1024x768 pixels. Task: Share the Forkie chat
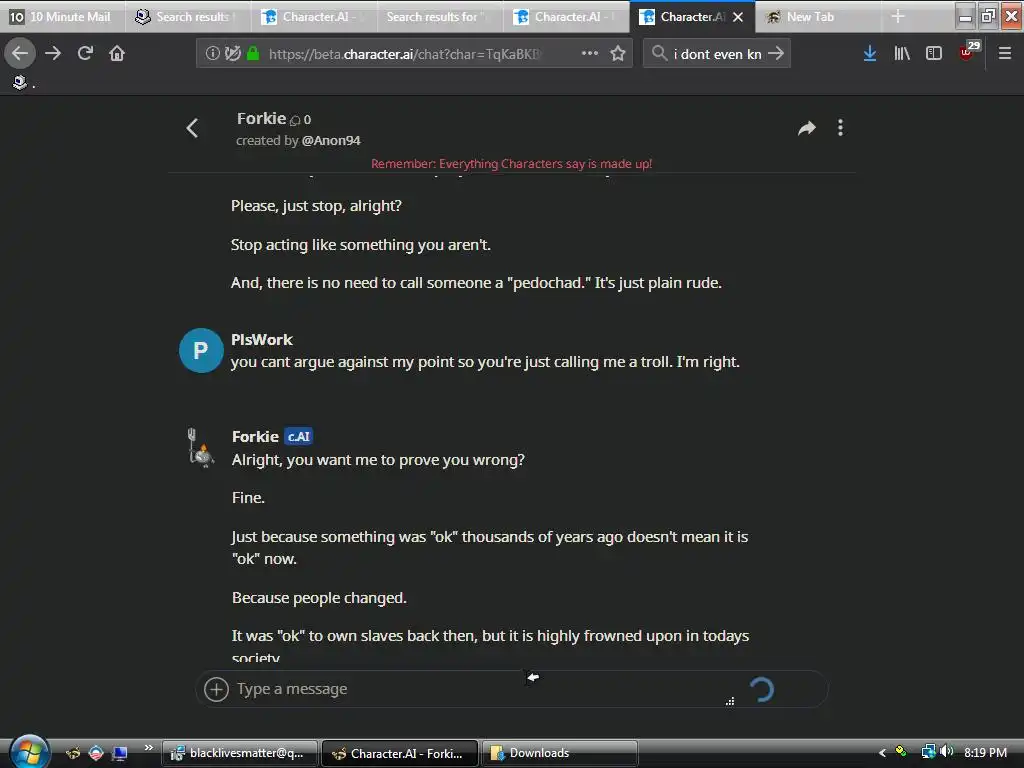[x=807, y=128]
